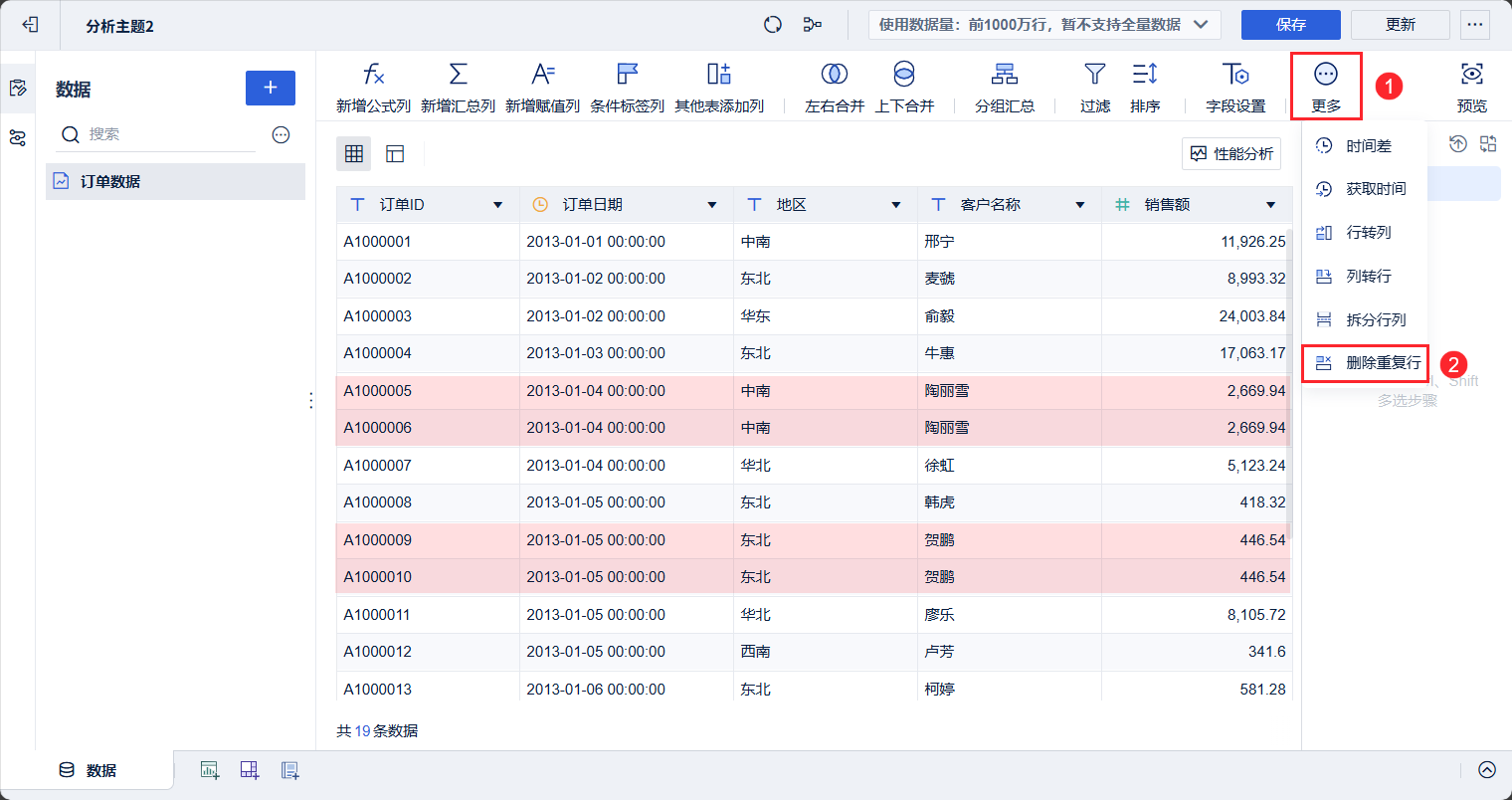Collapse the bottom panel with the chevron-up icon
1512x800 pixels.
(x=1487, y=769)
